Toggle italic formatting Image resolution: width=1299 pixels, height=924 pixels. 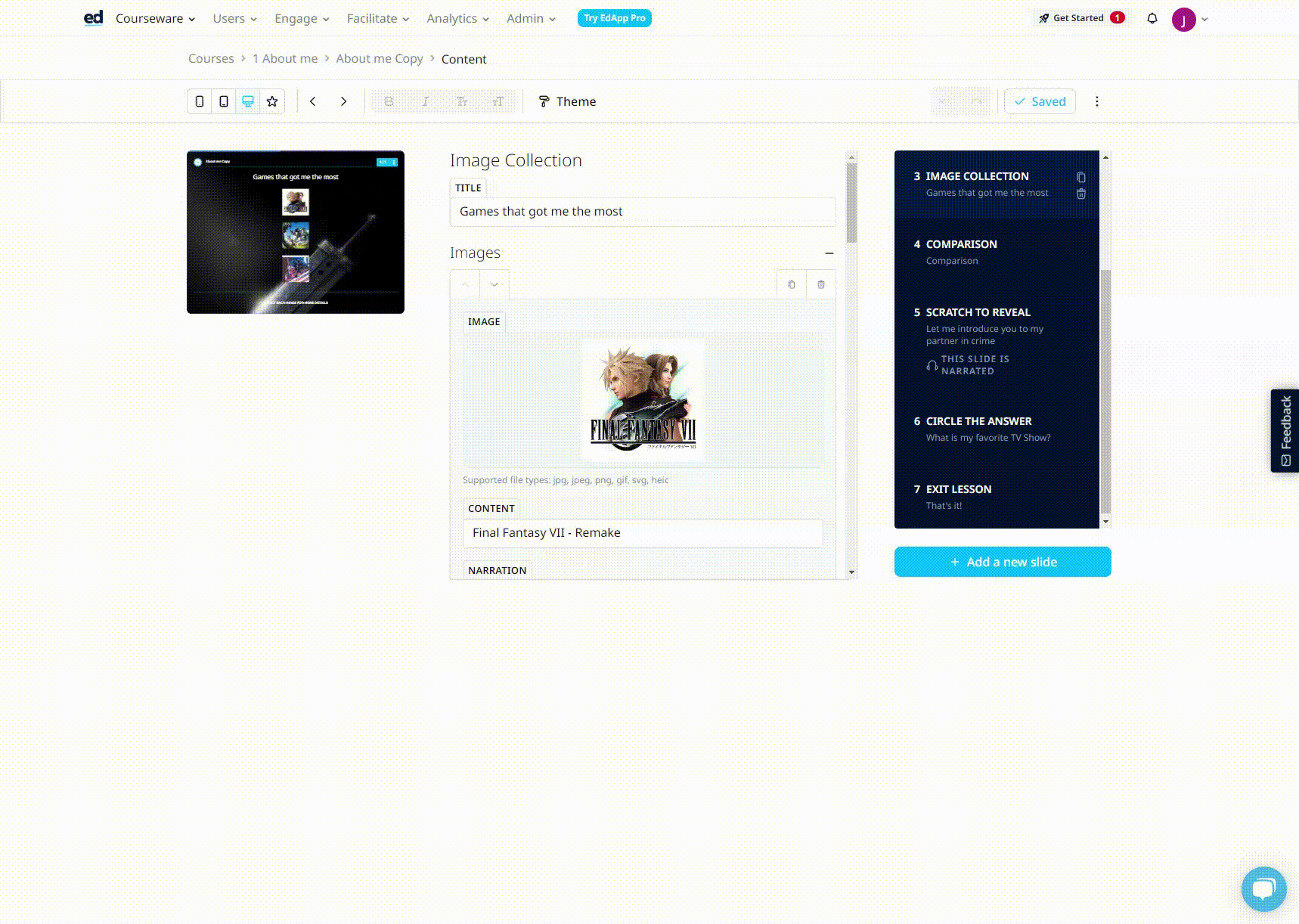[426, 101]
